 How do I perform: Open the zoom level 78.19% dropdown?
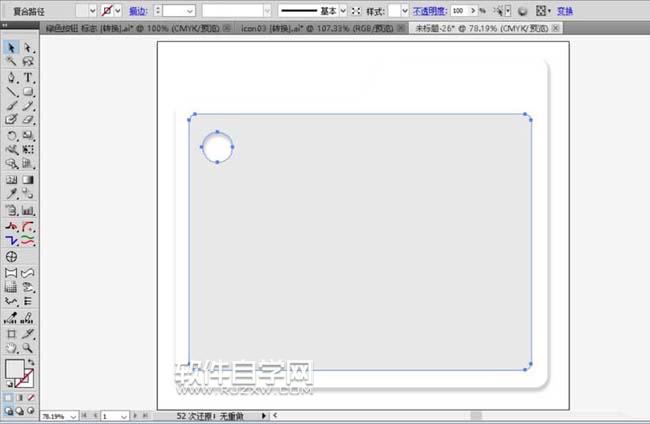point(73,416)
